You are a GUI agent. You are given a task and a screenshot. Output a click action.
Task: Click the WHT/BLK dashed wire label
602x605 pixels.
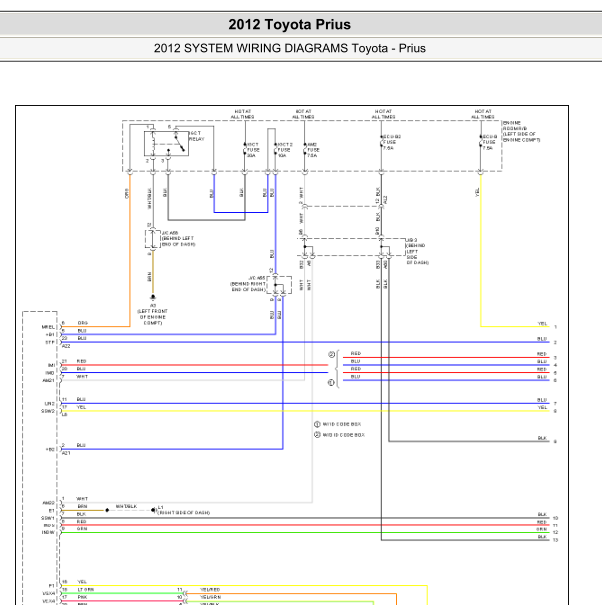tap(126, 506)
